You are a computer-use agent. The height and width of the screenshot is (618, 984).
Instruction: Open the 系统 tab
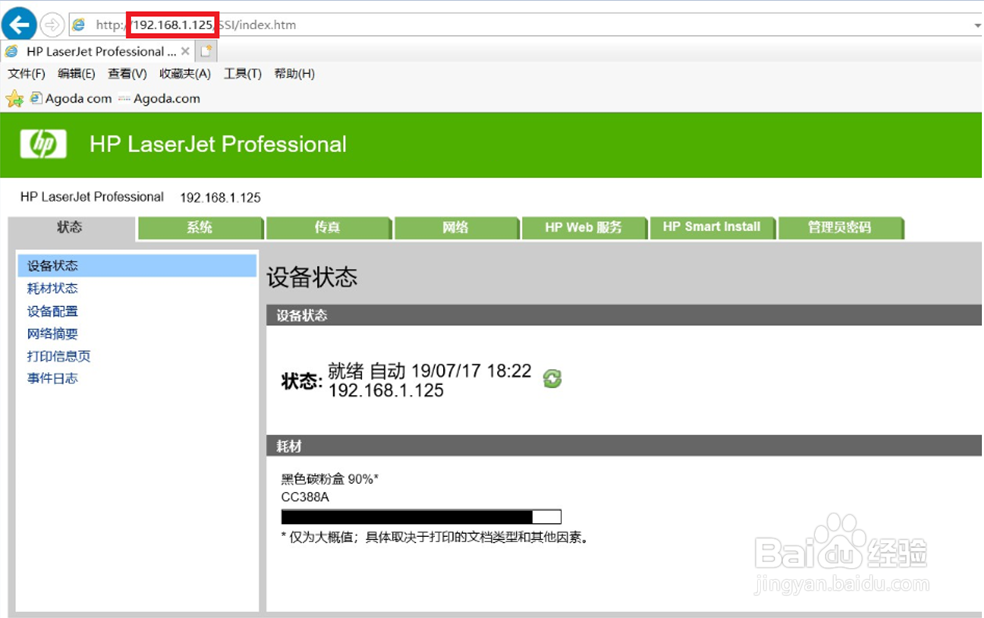[x=199, y=228]
